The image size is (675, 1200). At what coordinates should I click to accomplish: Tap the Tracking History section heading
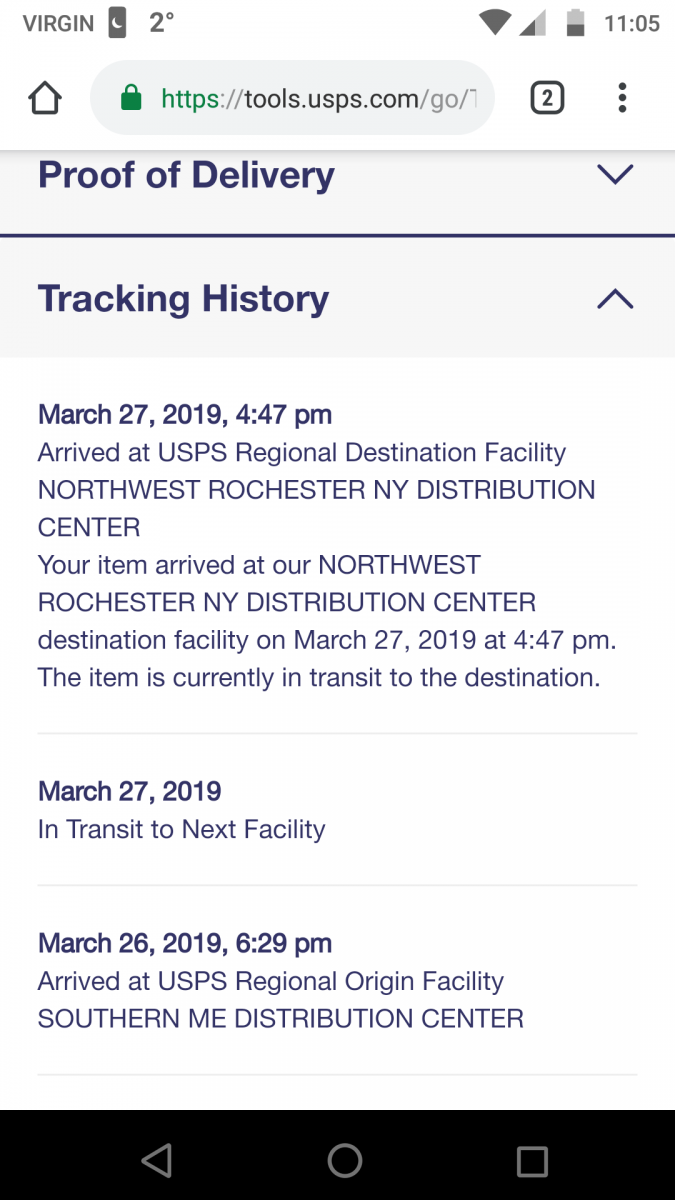coord(183,299)
